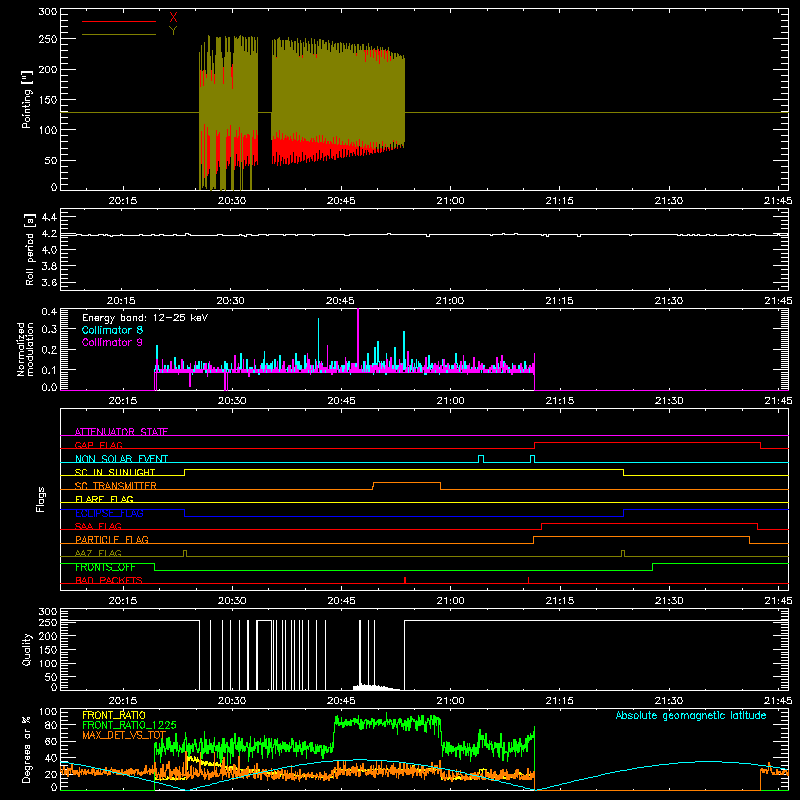Click the olive AAZ_FLAG label
Image resolution: width=800 pixels, height=800 pixels.
click(x=98, y=553)
